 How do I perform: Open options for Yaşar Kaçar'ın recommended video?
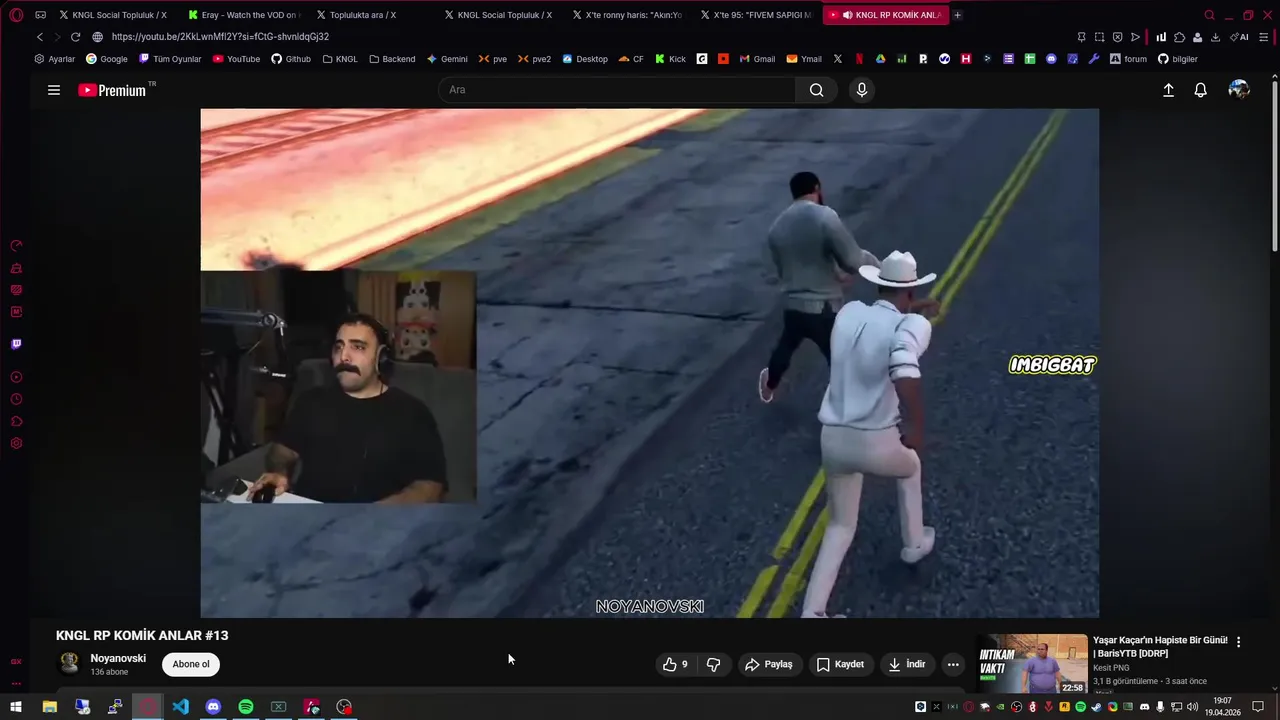1238,642
